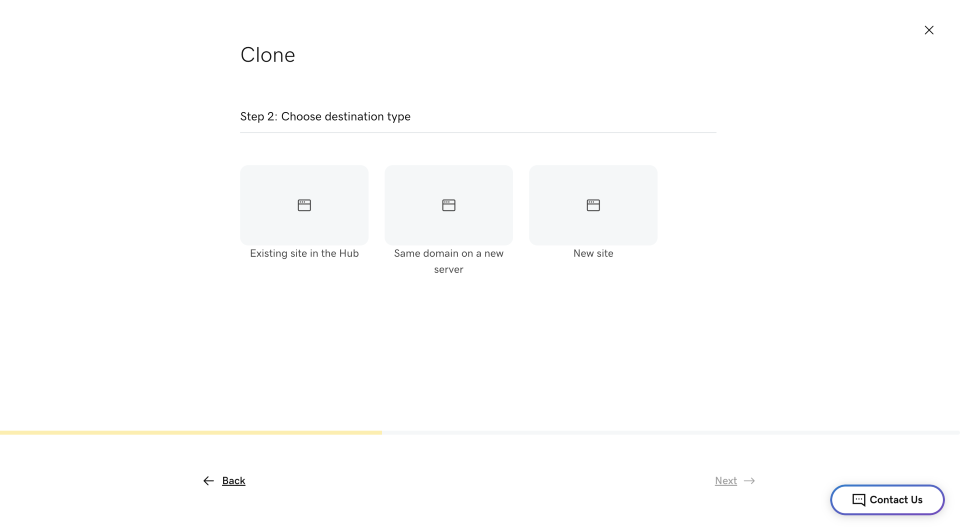Click the chat bubble icon in Contact Us
This screenshot has width=960, height=527.
click(x=858, y=500)
